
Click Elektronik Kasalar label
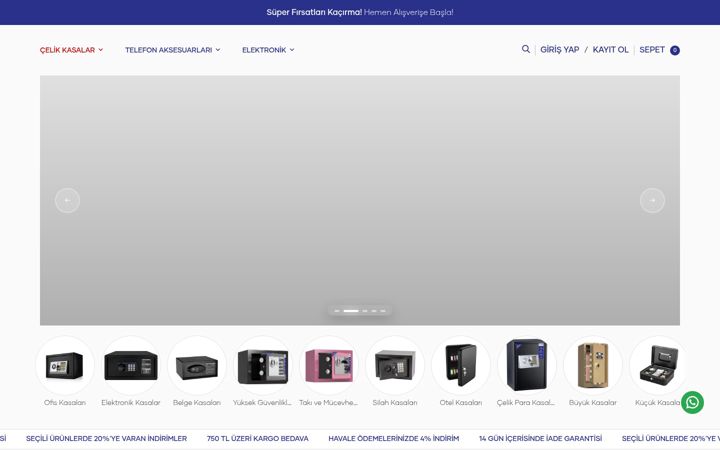tap(131, 403)
